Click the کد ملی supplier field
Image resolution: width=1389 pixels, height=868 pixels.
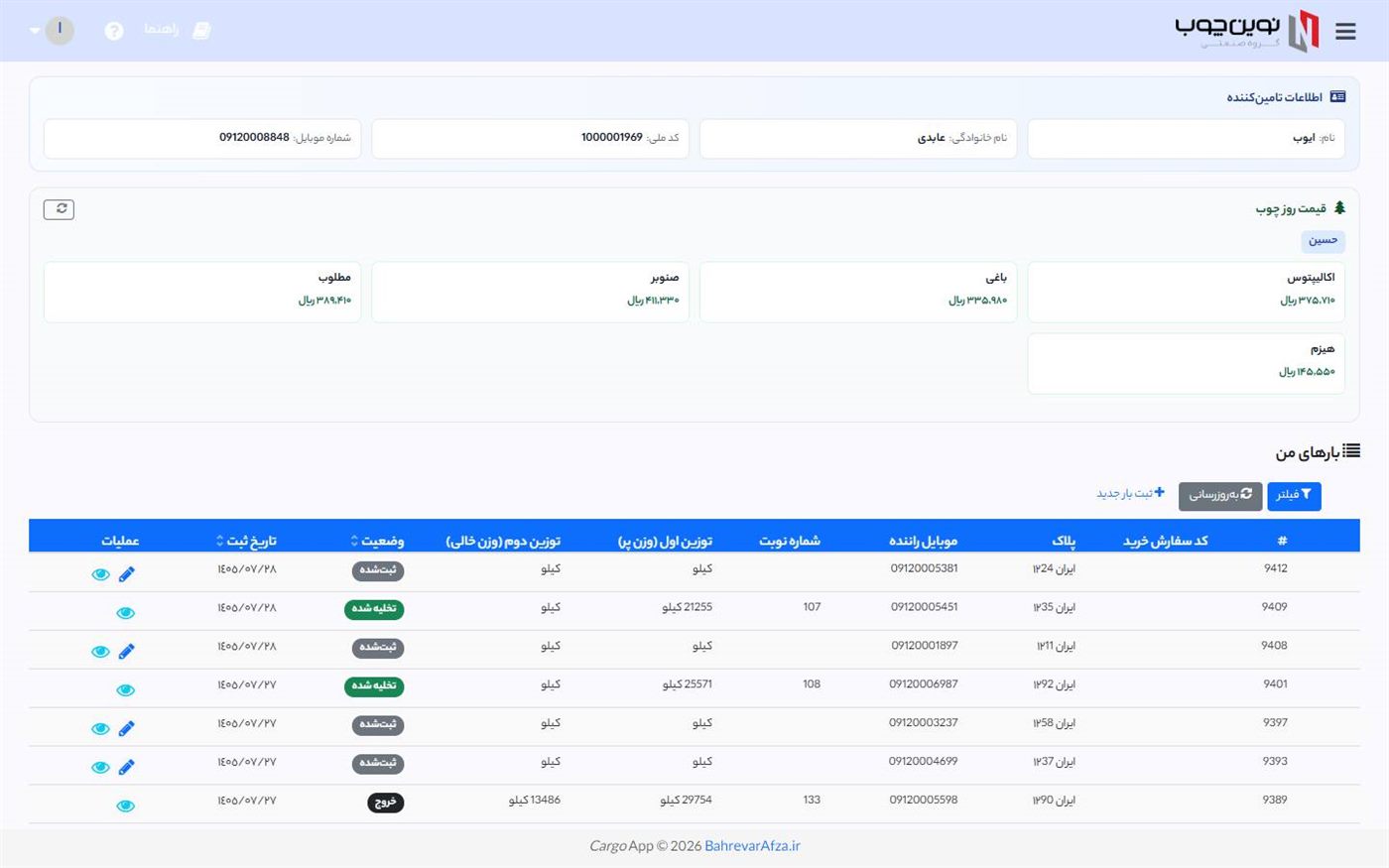530,139
